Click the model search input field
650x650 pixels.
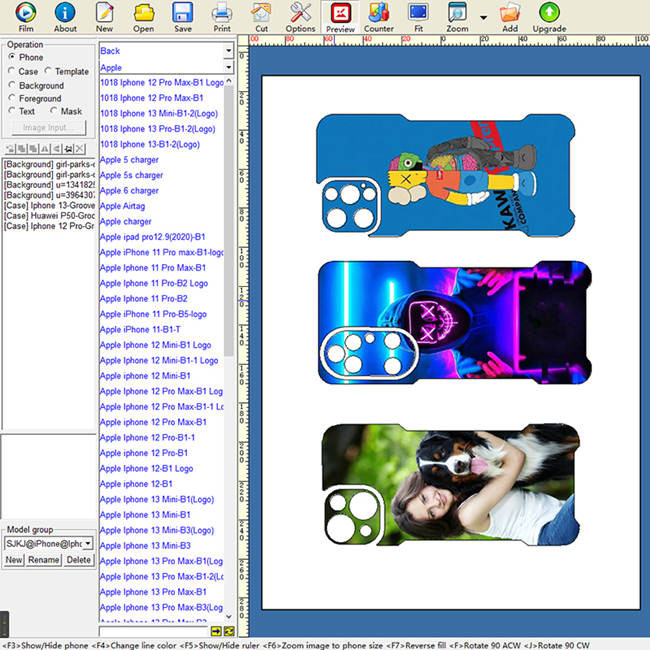click(x=154, y=631)
